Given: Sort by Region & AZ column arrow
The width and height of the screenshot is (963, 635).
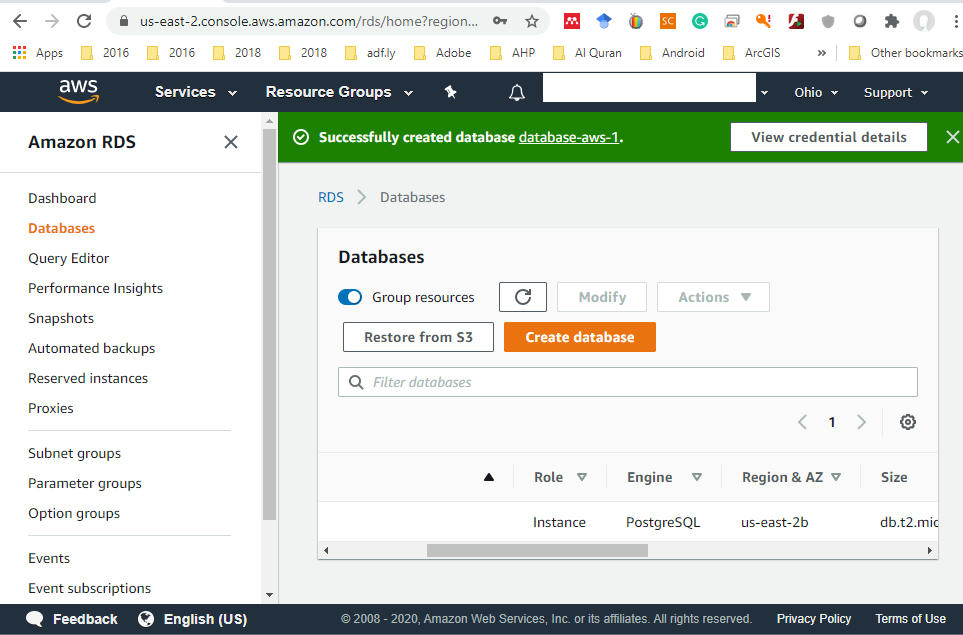Looking at the screenshot, I should tap(836, 477).
